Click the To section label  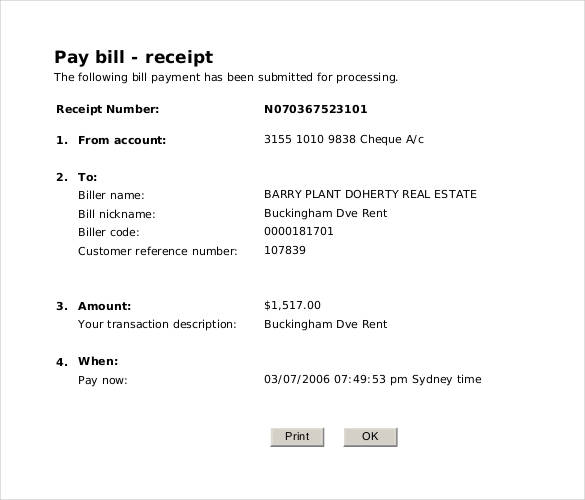(87, 177)
